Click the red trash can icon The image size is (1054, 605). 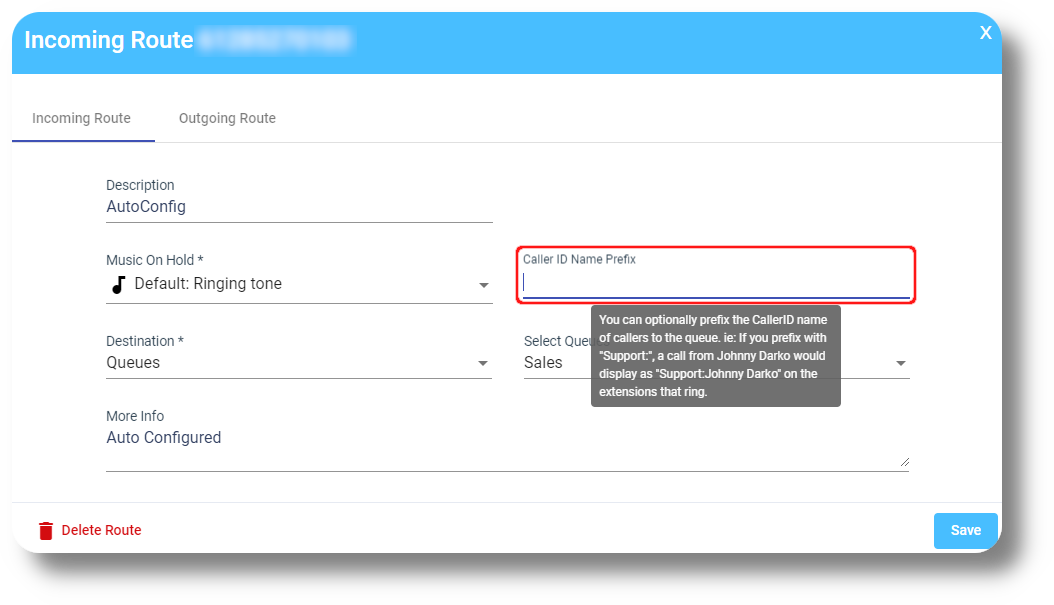click(x=46, y=531)
